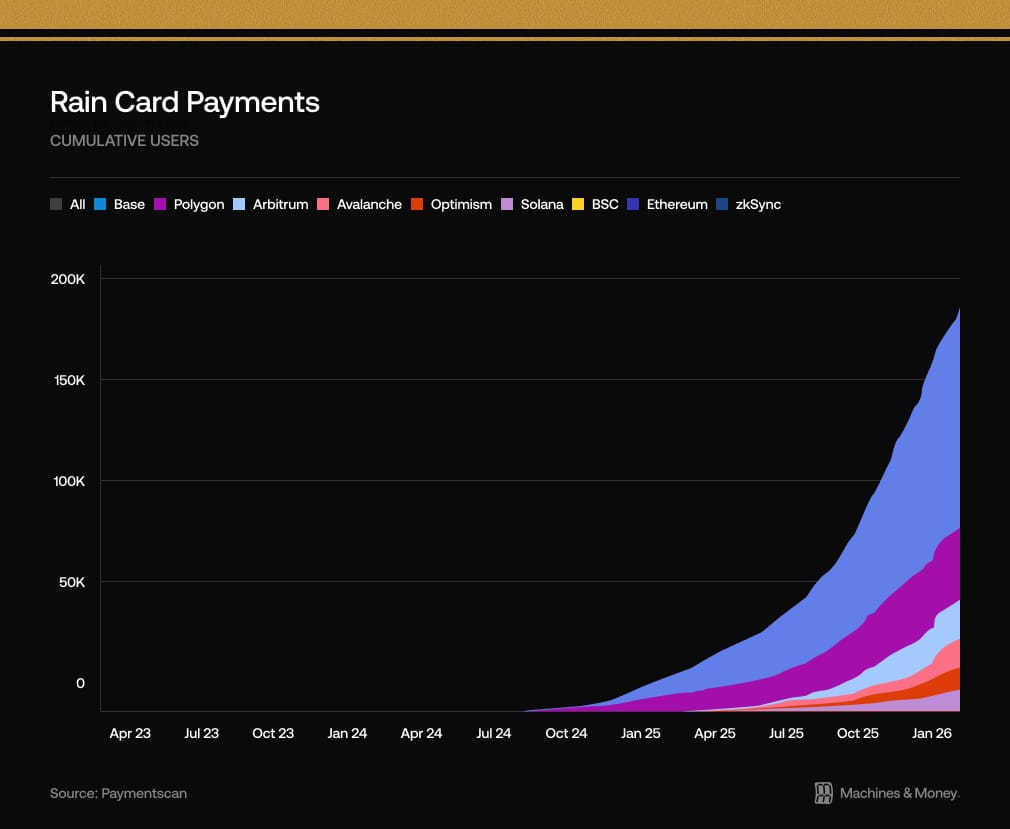Toggle the Solana series legend label
This screenshot has width=1010, height=829.
point(542,204)
